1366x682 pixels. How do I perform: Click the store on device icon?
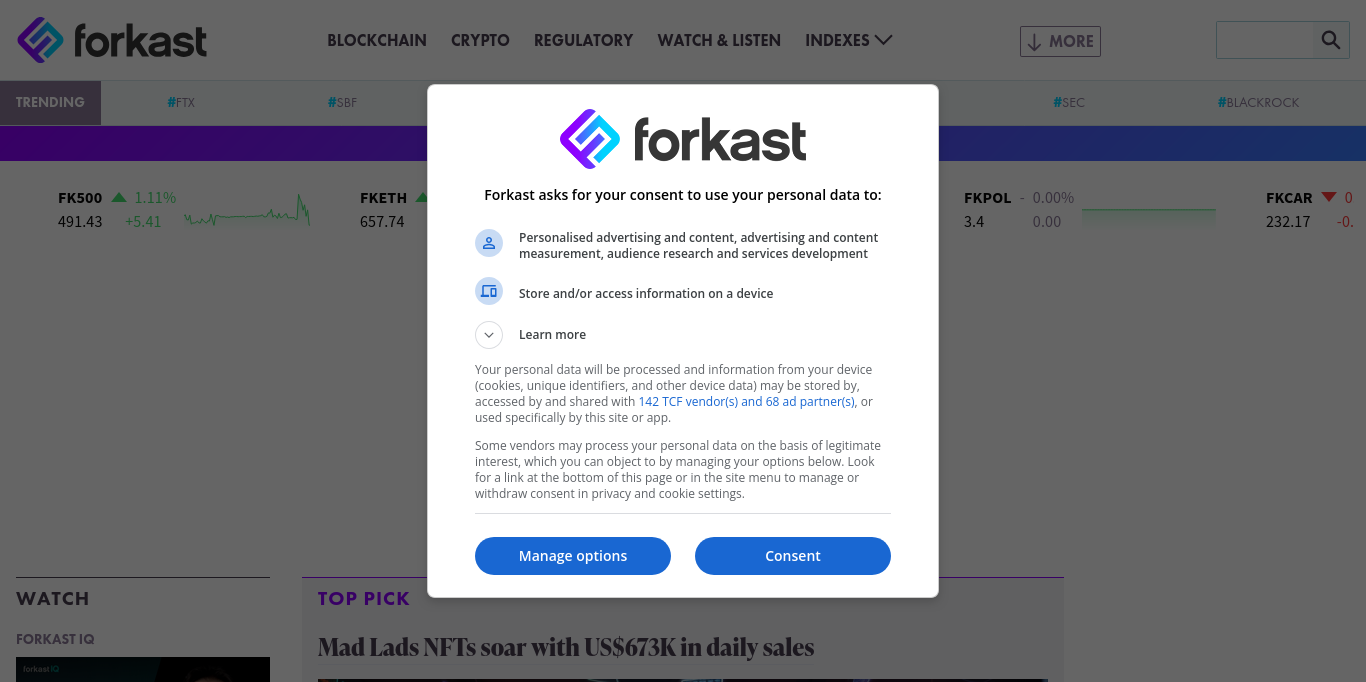(x=489, y=291)
